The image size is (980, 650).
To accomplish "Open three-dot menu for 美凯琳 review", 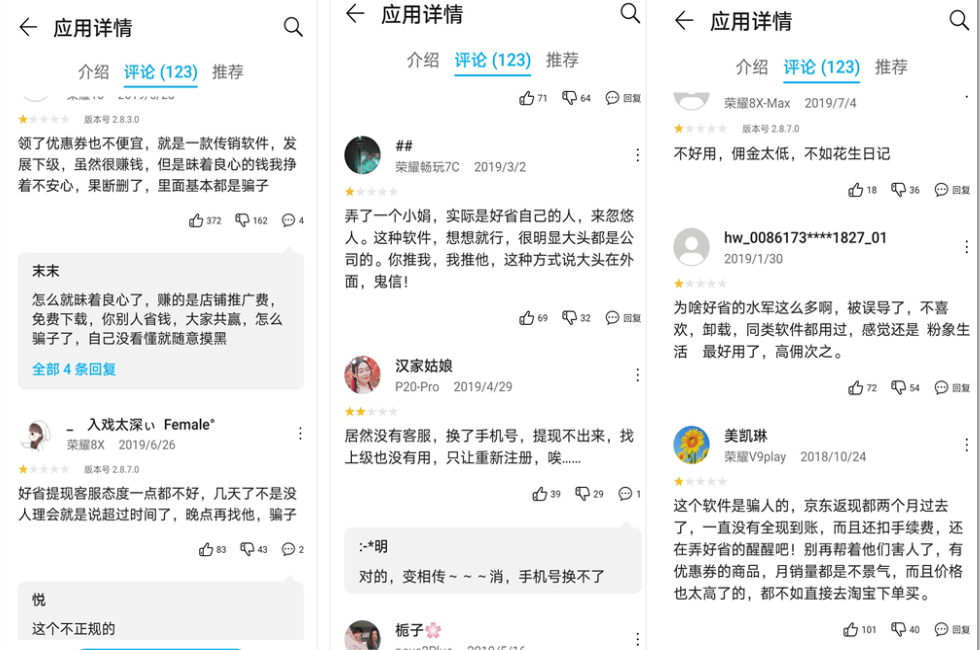I will [966, 445].
